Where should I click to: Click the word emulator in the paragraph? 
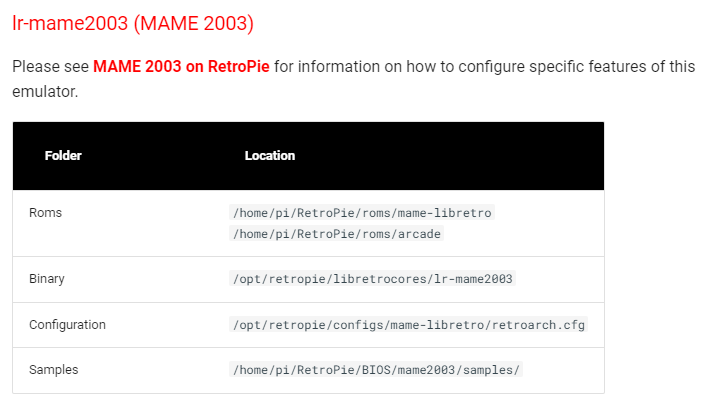click(x=45, y=92)
